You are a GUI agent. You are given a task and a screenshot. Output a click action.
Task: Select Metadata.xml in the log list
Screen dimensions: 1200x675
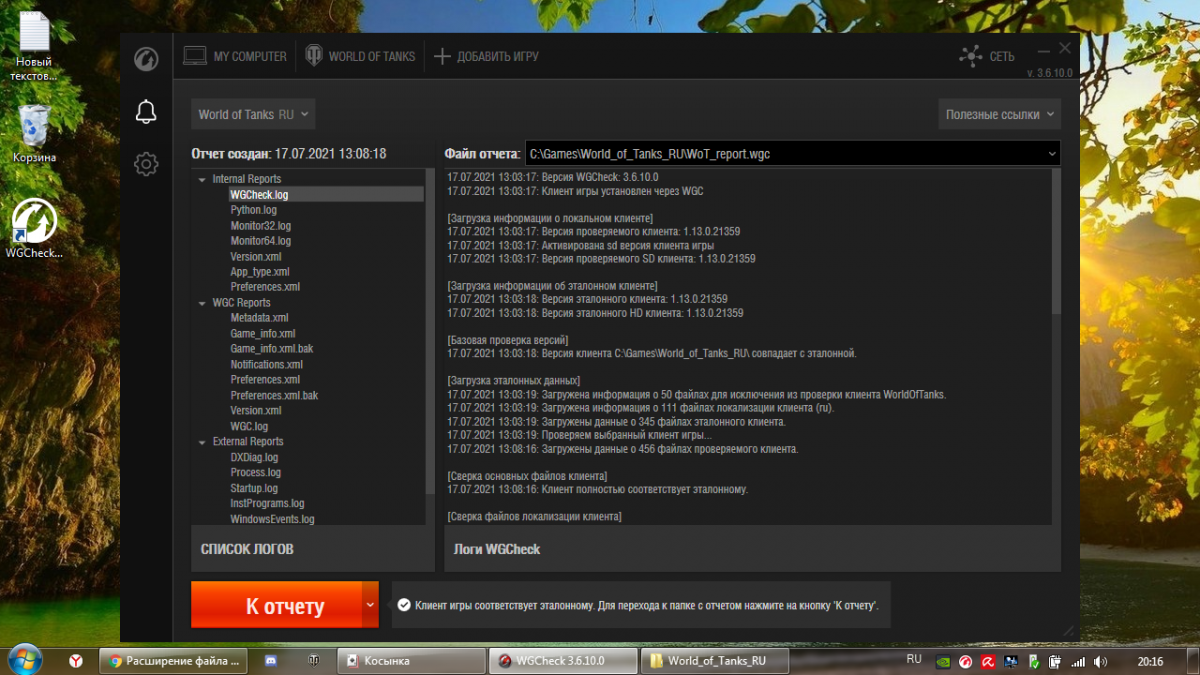coord(259,318)
